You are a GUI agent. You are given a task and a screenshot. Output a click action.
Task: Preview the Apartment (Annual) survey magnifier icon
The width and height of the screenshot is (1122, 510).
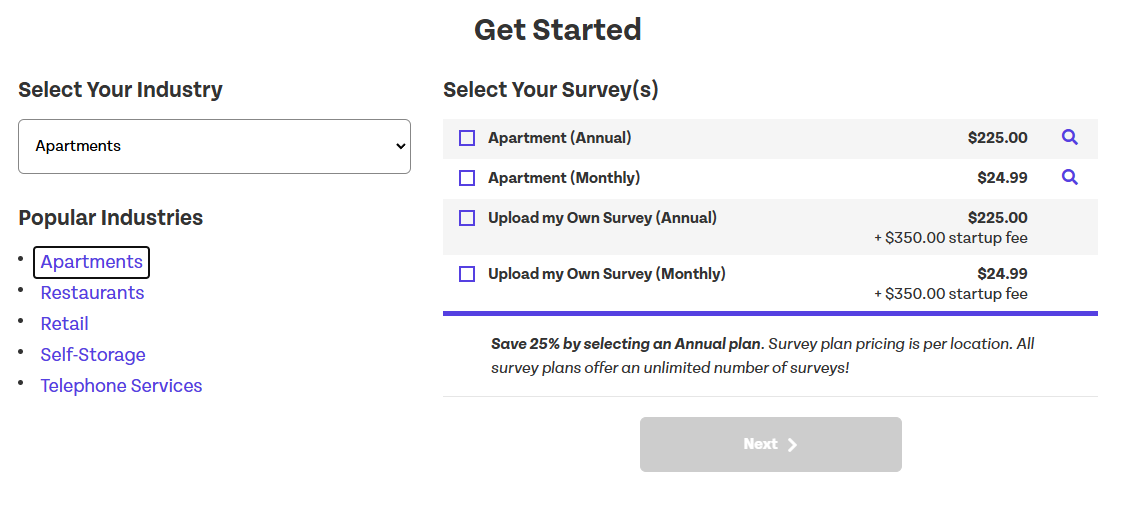pyautogui.click(x=1069, y=138)
